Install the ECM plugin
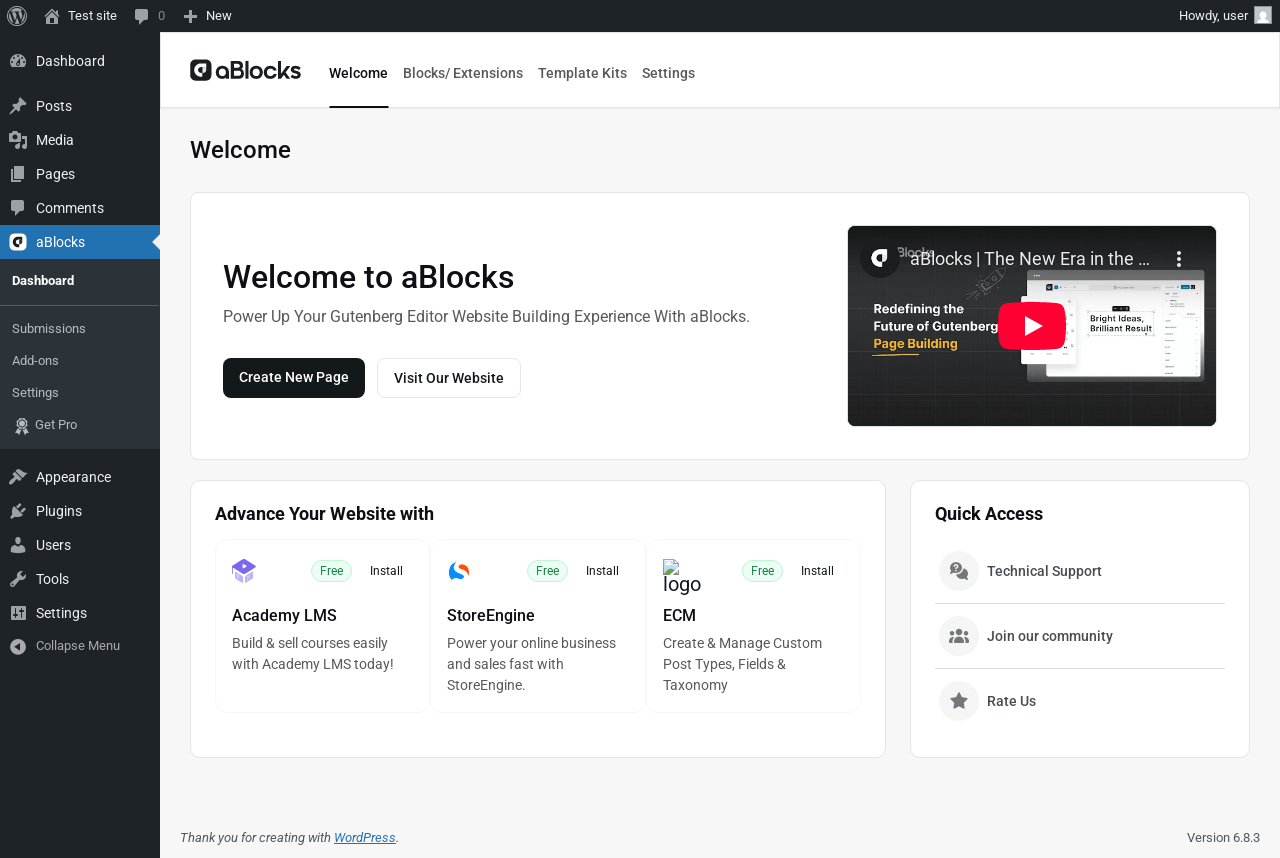 pos(817,571)
